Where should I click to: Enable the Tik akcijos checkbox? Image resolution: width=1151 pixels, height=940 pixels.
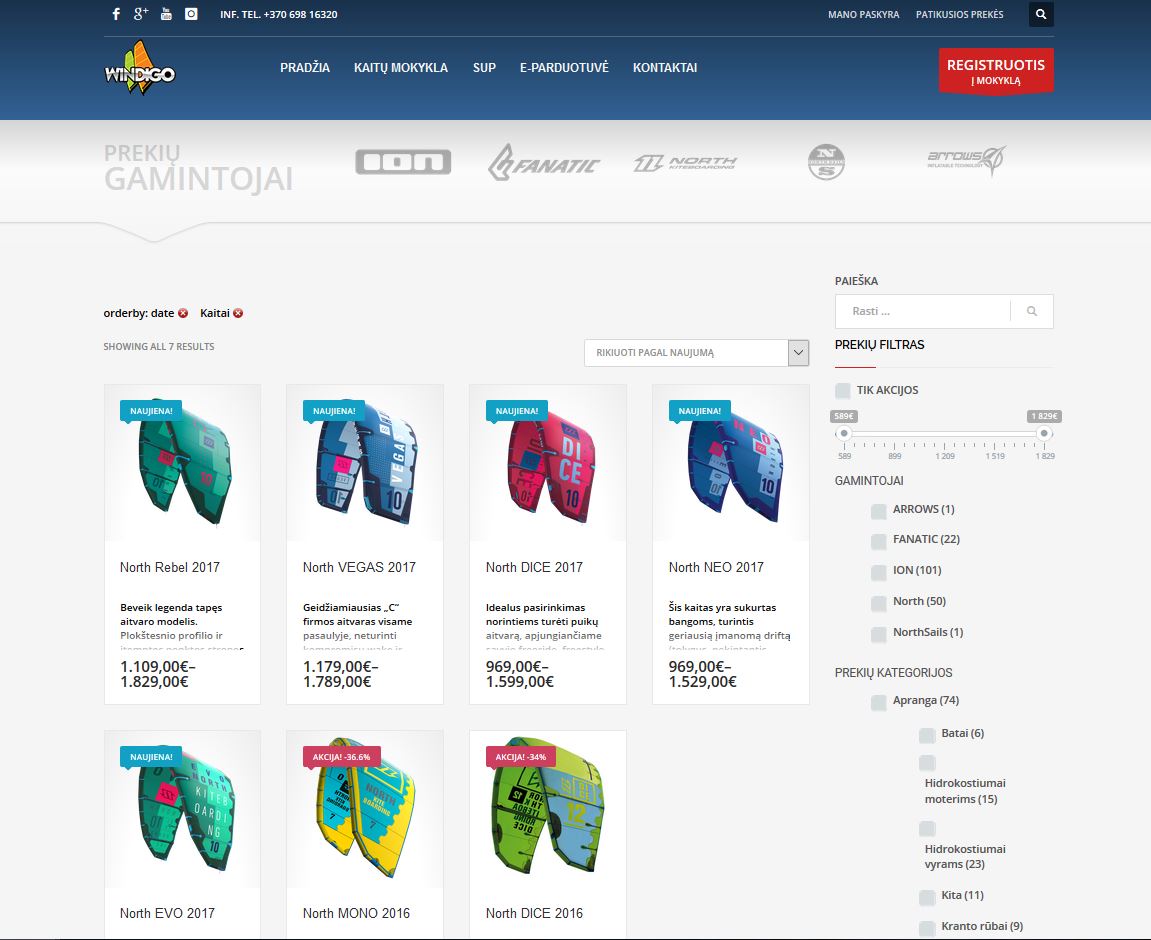point(843,390)
